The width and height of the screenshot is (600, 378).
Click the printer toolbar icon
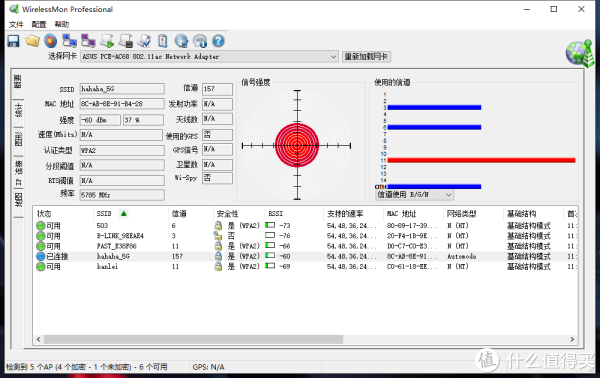click(126, 41)
